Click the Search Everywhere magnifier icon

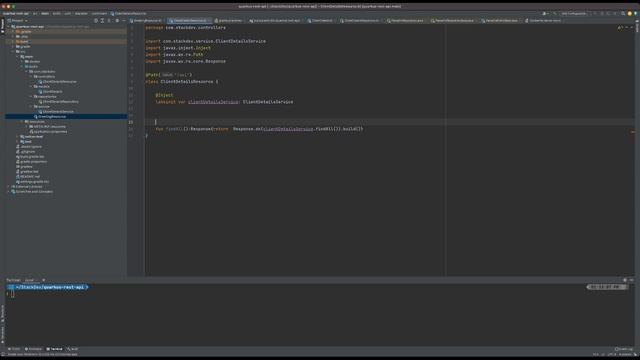click(623, 13)
